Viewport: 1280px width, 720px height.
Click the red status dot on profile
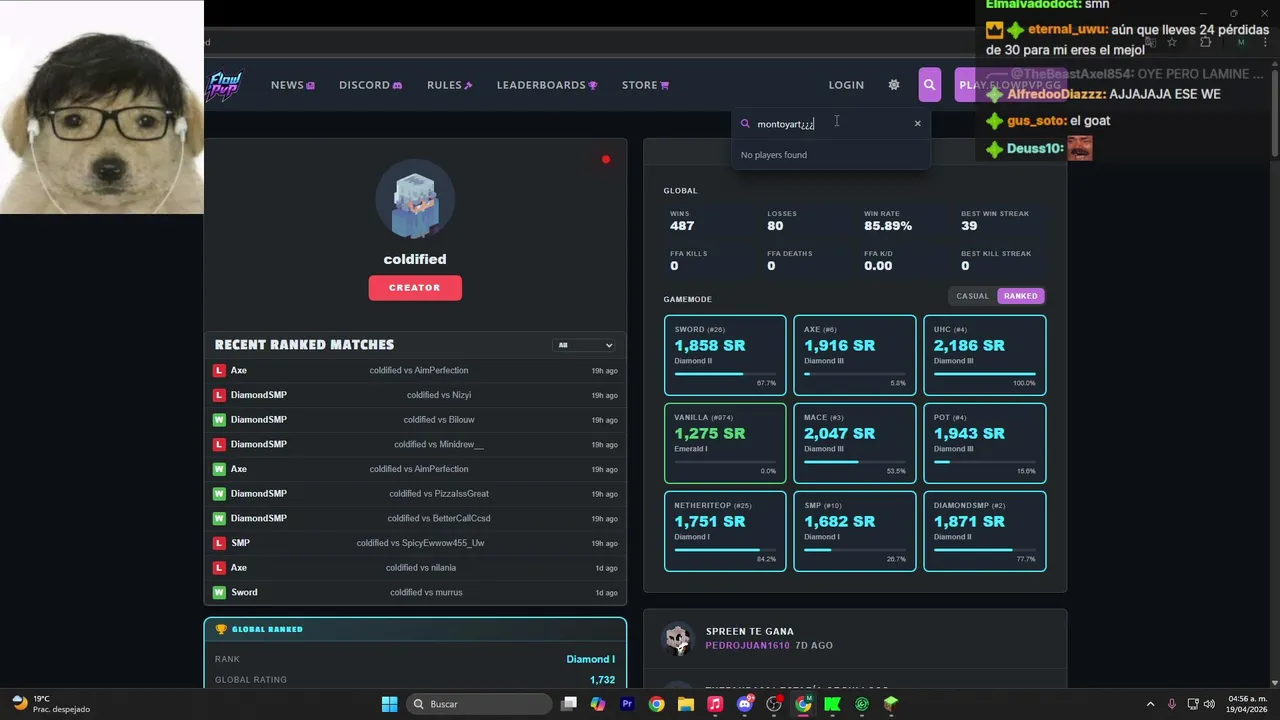click(606, 159)
